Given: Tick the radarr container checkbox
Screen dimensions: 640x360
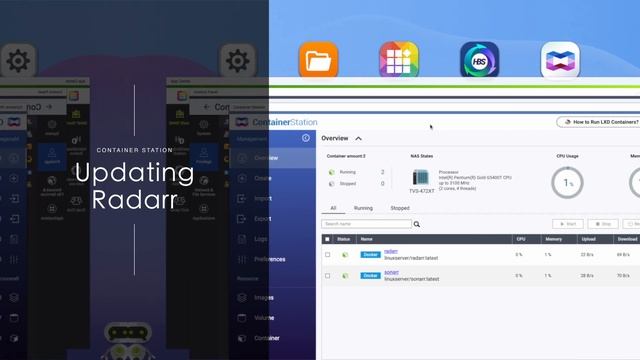Looking at the screenshot, I should 327,255.
